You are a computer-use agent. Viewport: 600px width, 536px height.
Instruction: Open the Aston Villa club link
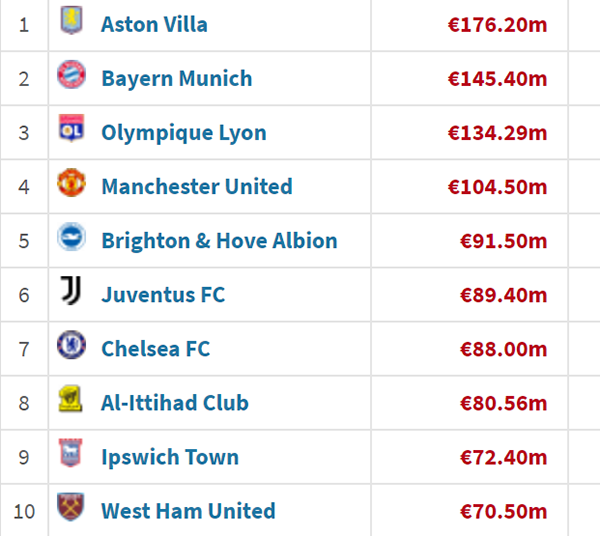click(154, 24)
